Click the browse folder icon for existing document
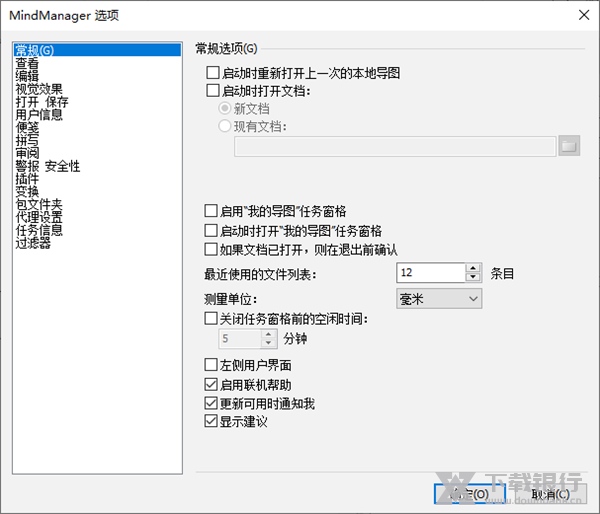Image resolution: width=600 pixels, height=514 pixels. click(x=569, y=145)
